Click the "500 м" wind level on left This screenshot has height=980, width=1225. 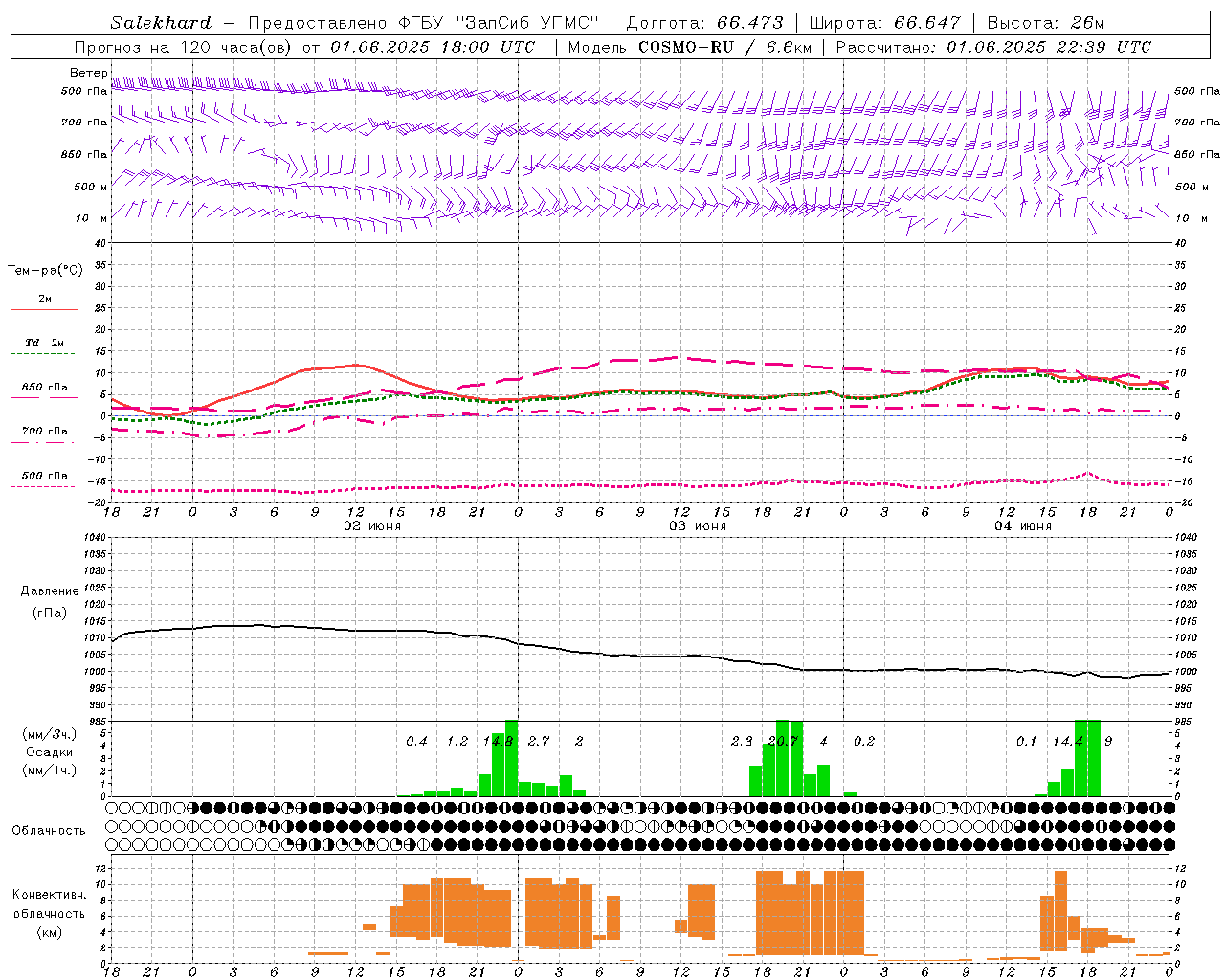[91, 187]
